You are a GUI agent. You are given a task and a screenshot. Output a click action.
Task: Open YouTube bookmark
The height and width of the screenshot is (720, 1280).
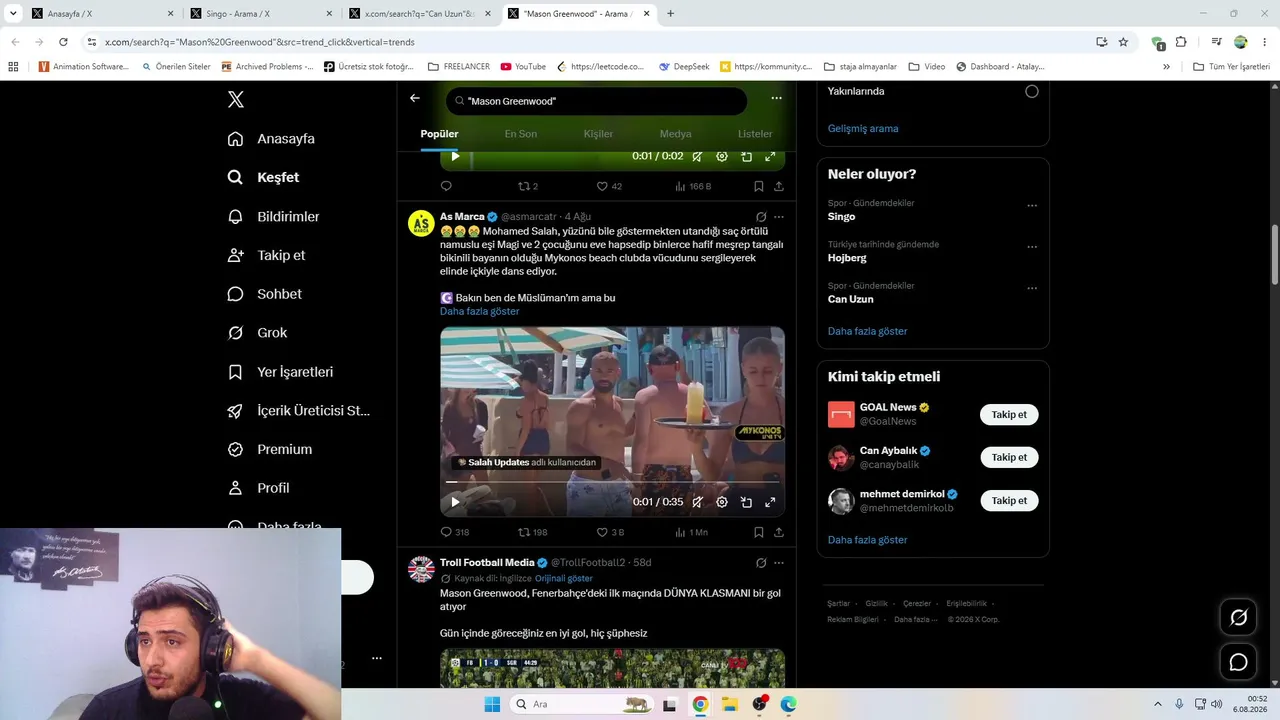click(x=523, y=67)
